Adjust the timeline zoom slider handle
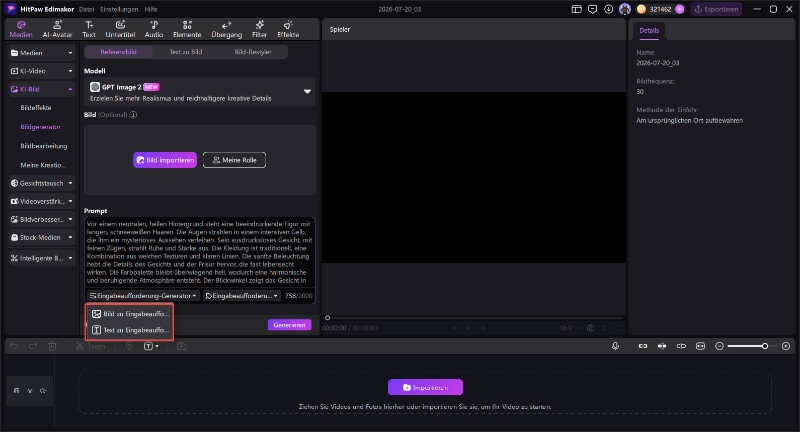This screenshot has height=432, width=800. pyautogui.click(x=765, y=346)
